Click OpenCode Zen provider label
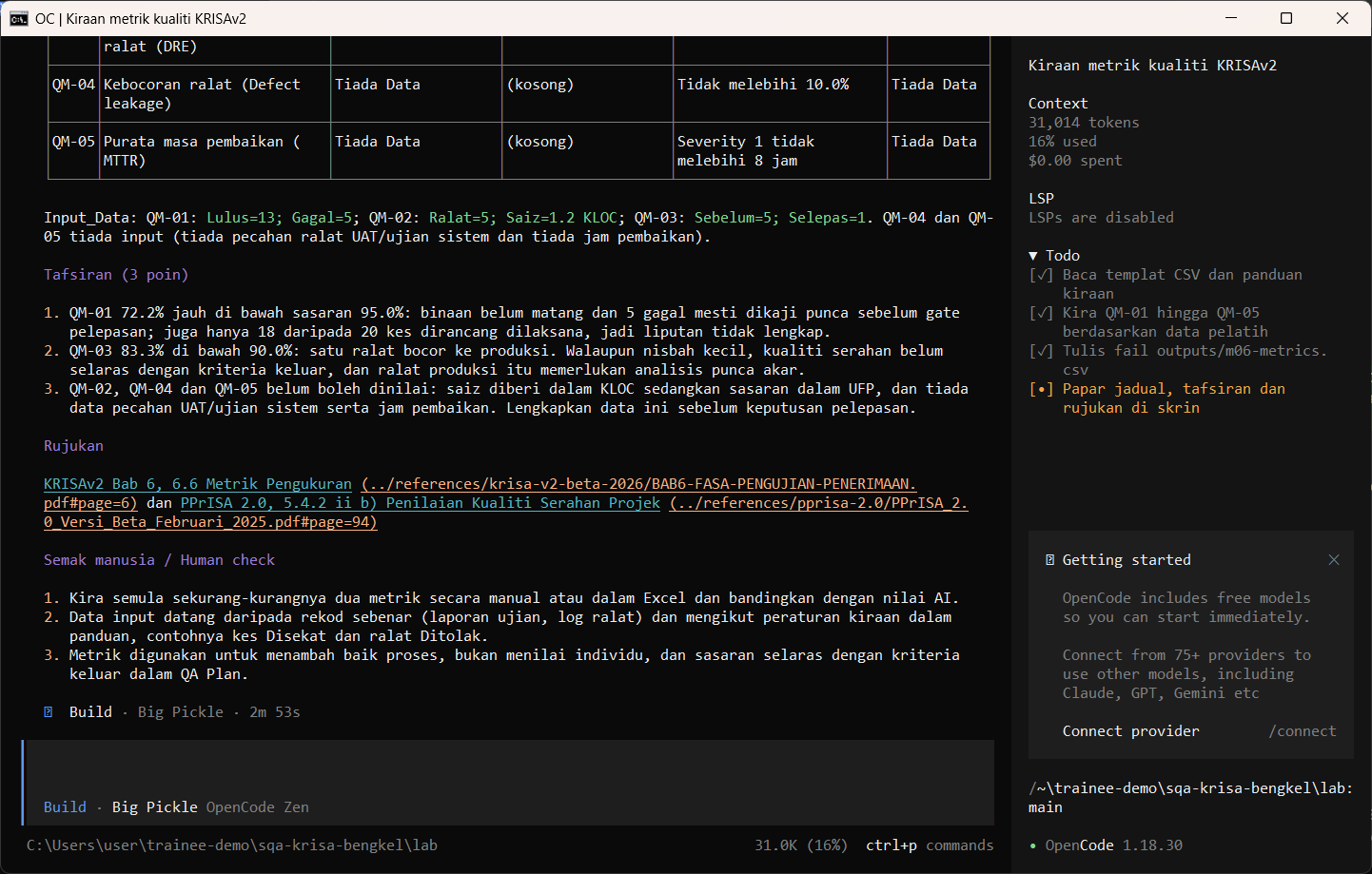The height and width of the screenshot is (874, 1372). coord(258,807)
